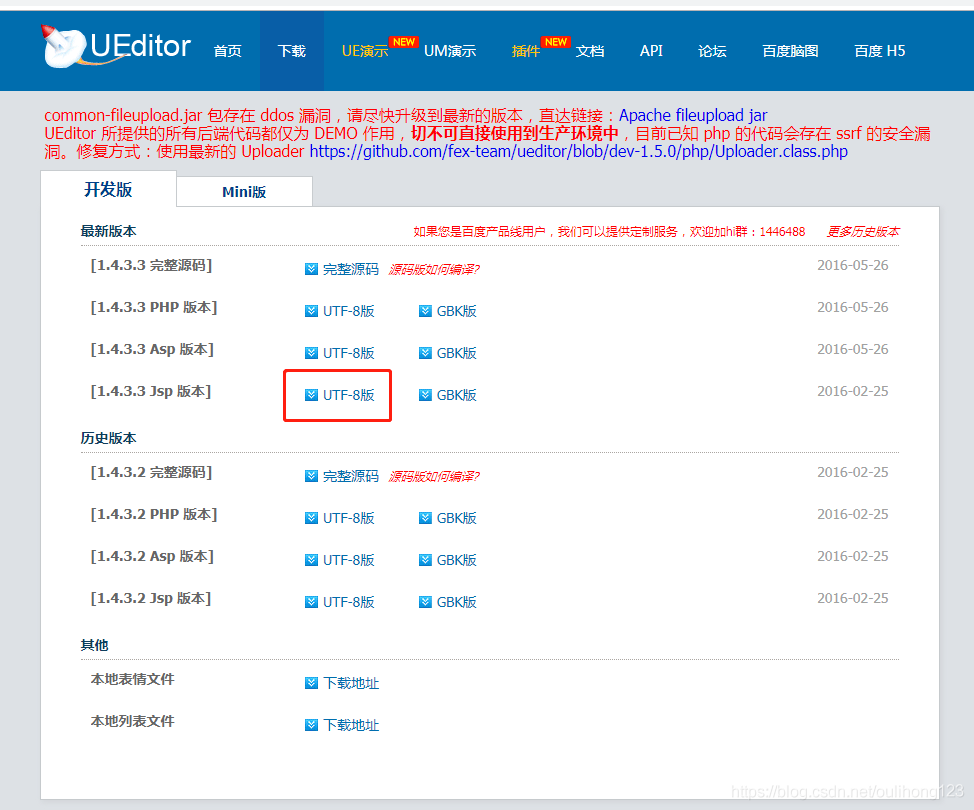The image size is (974, 810).
Task: Click GBK download icon for 1.4.3.2 Jsp
Action: 425,602
